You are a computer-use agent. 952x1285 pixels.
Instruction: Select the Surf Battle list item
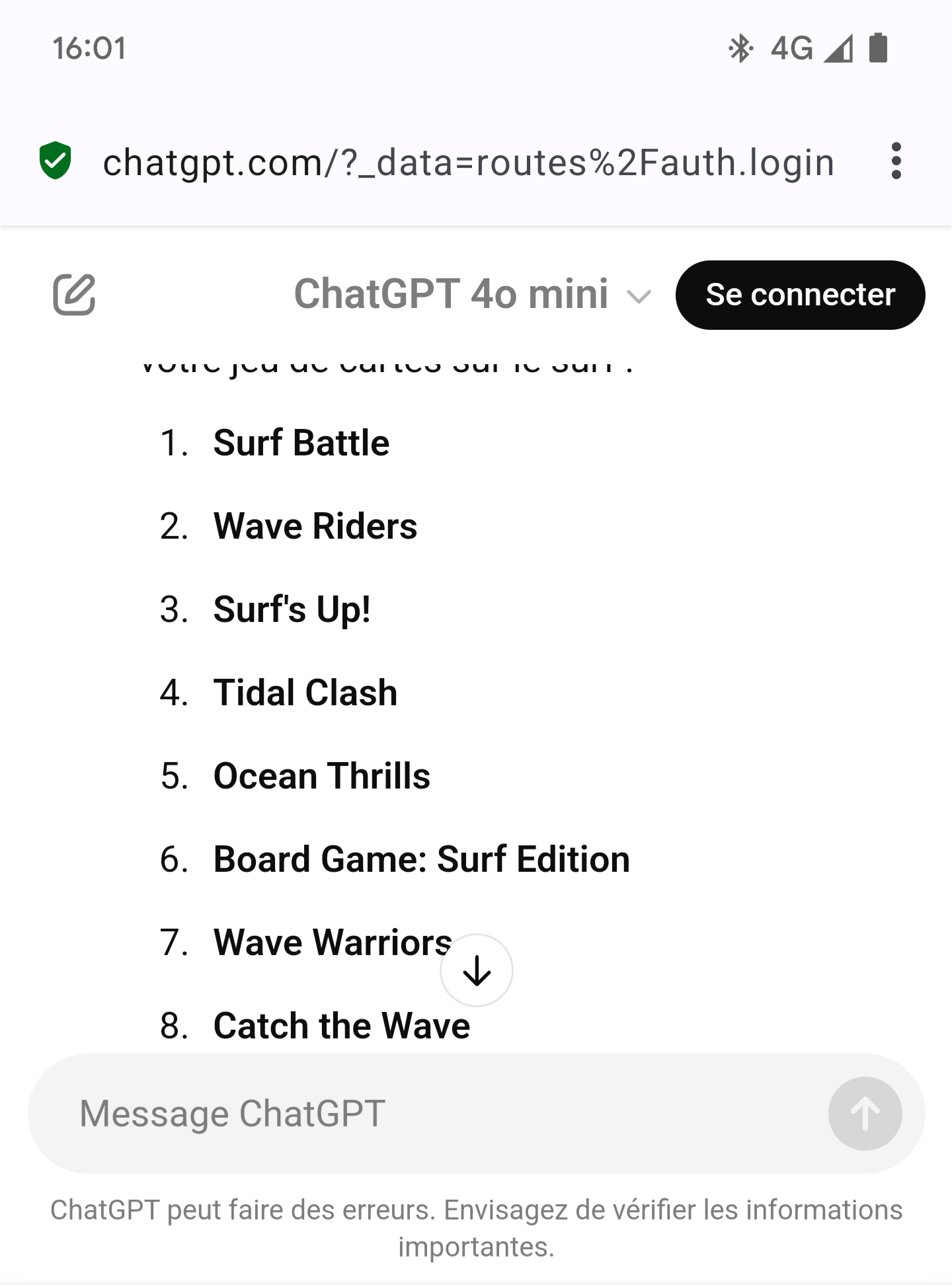point(301,443)
